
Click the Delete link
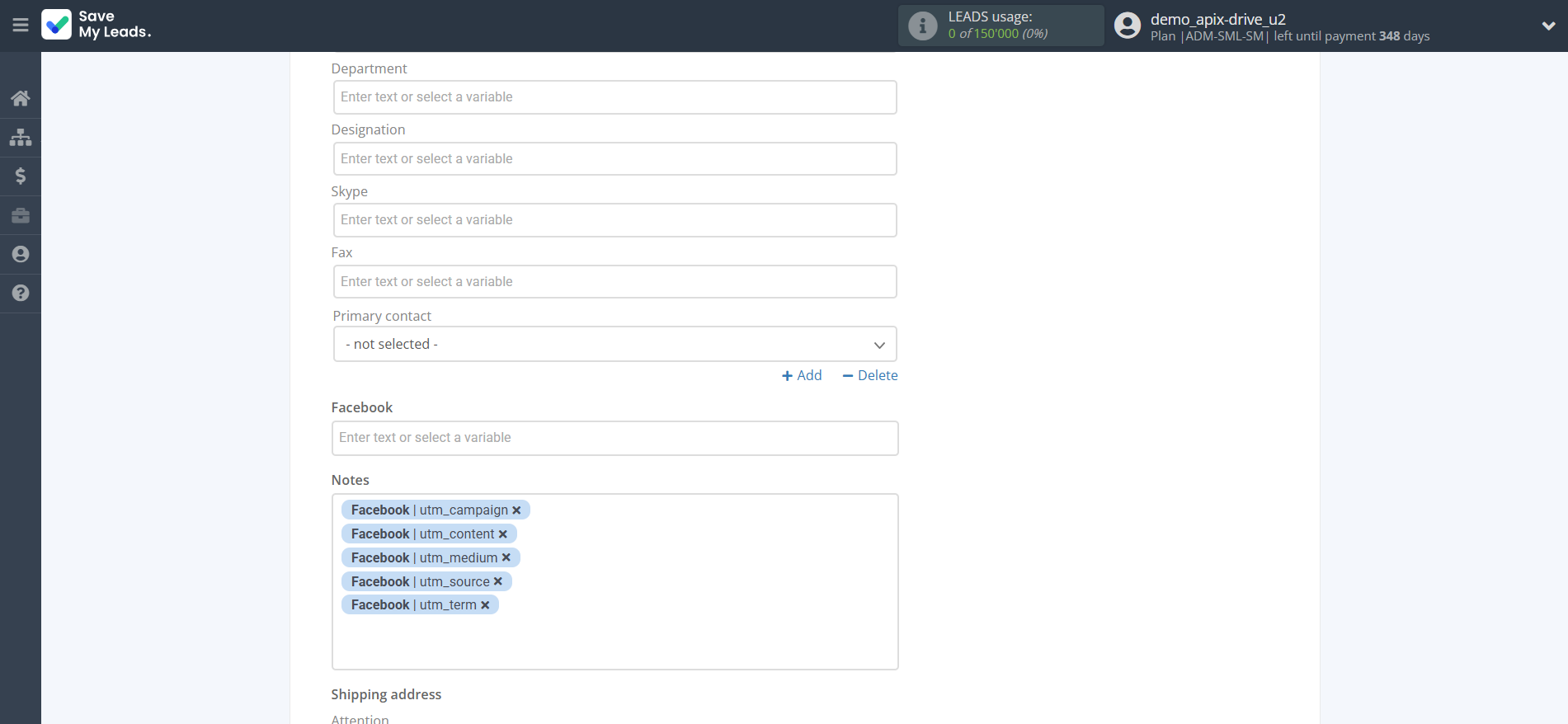(869, 375)
